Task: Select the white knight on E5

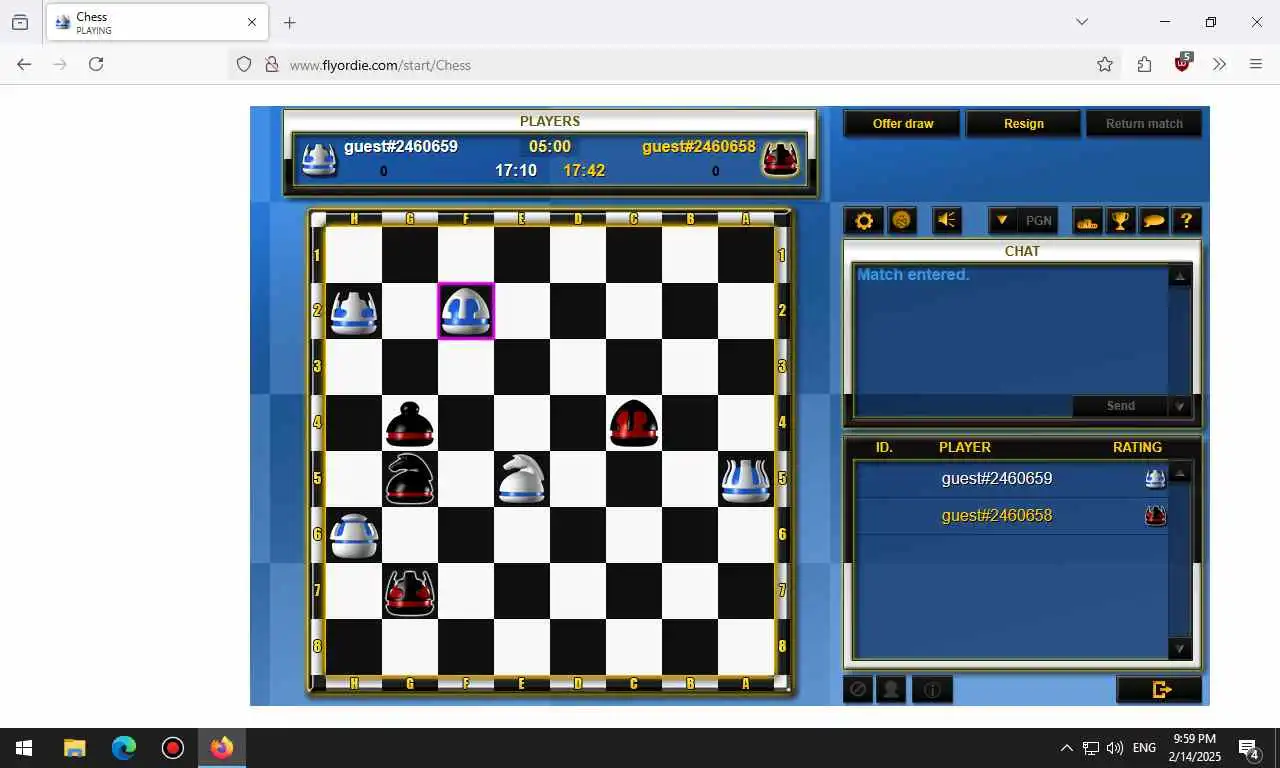Action: click(x=522, y=479)
